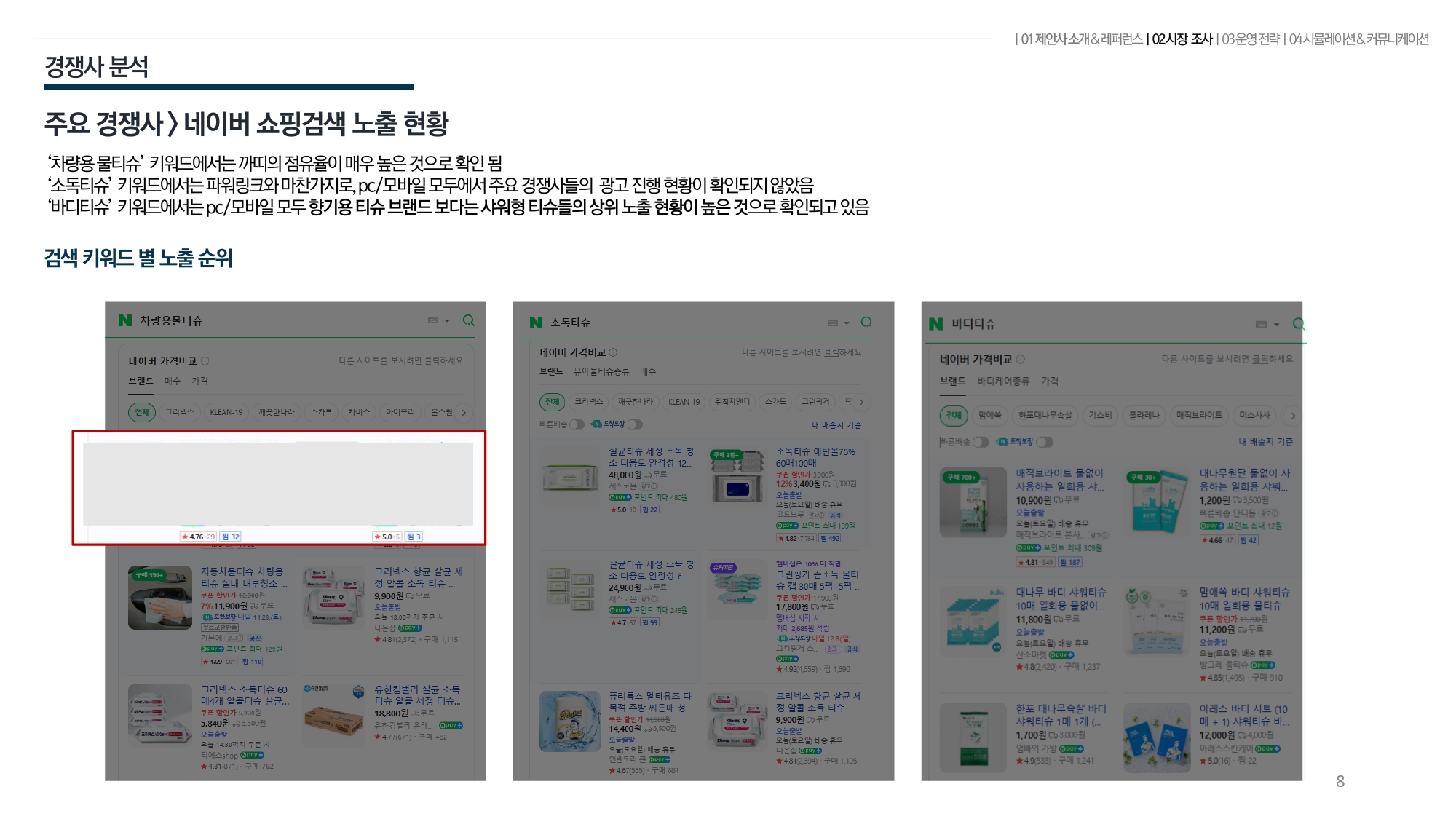
Task: Open 퓨리톡스 멀티유즈 product title
Action: coord(650,702)
